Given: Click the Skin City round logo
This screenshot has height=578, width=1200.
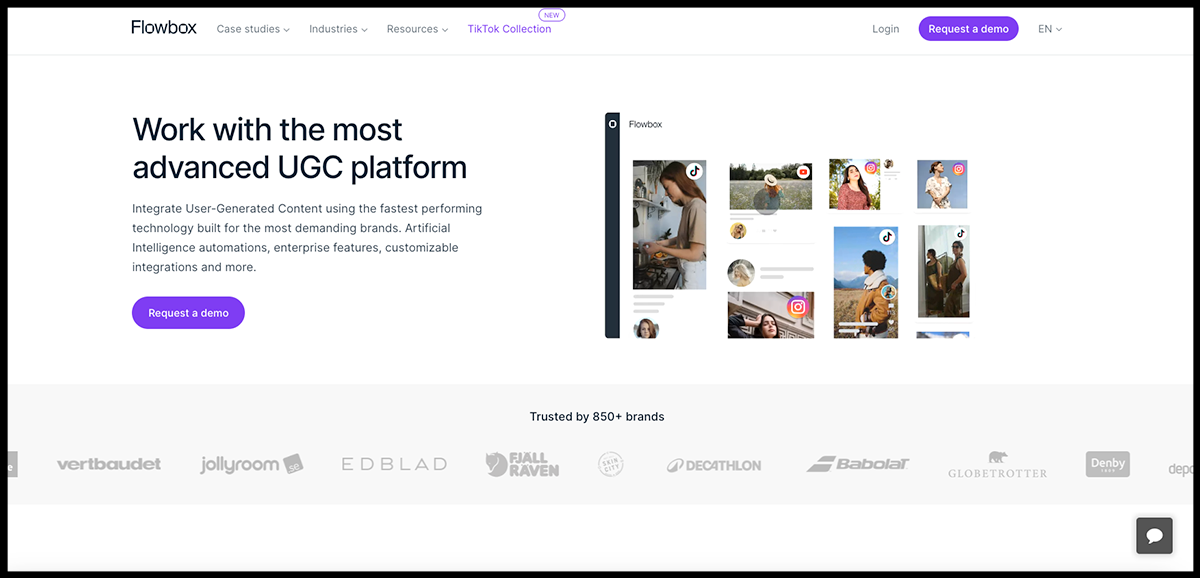Looking at the screenshot, I should pyautogui.click(x=610, y=464).
